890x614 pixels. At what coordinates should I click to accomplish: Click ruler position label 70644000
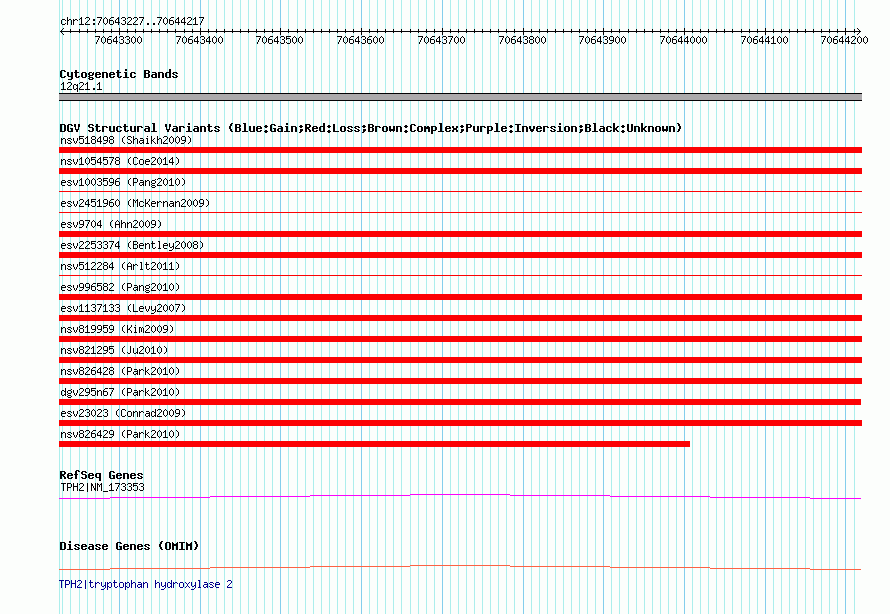point(683,40)
